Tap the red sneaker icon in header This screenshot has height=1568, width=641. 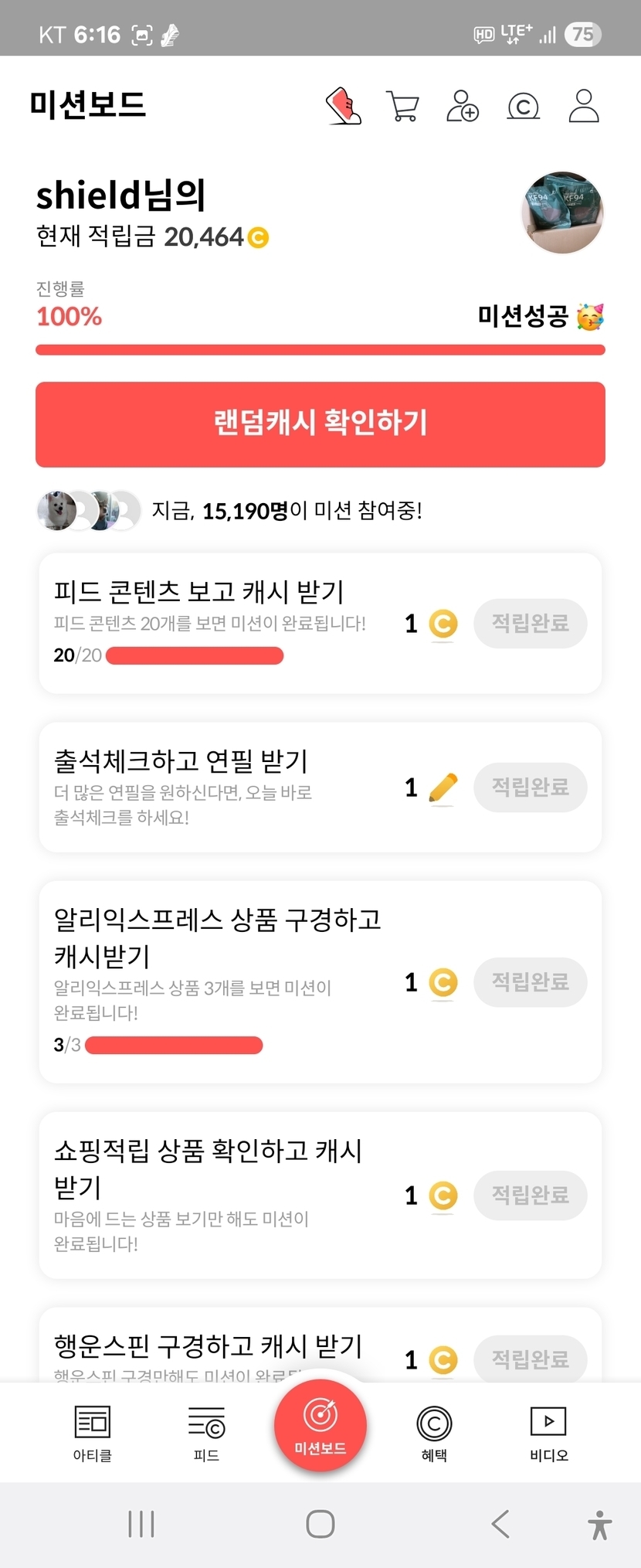[344, 106]
